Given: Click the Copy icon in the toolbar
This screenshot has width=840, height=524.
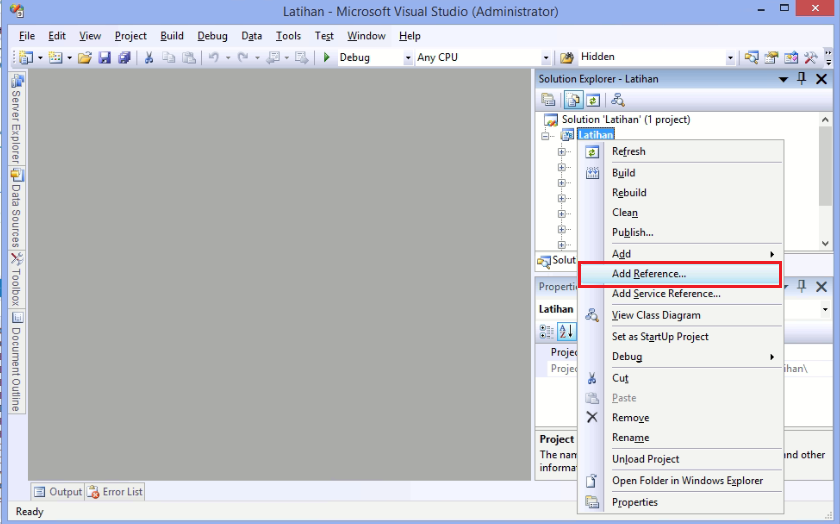Looking at the screenshot, I should 169,57.
